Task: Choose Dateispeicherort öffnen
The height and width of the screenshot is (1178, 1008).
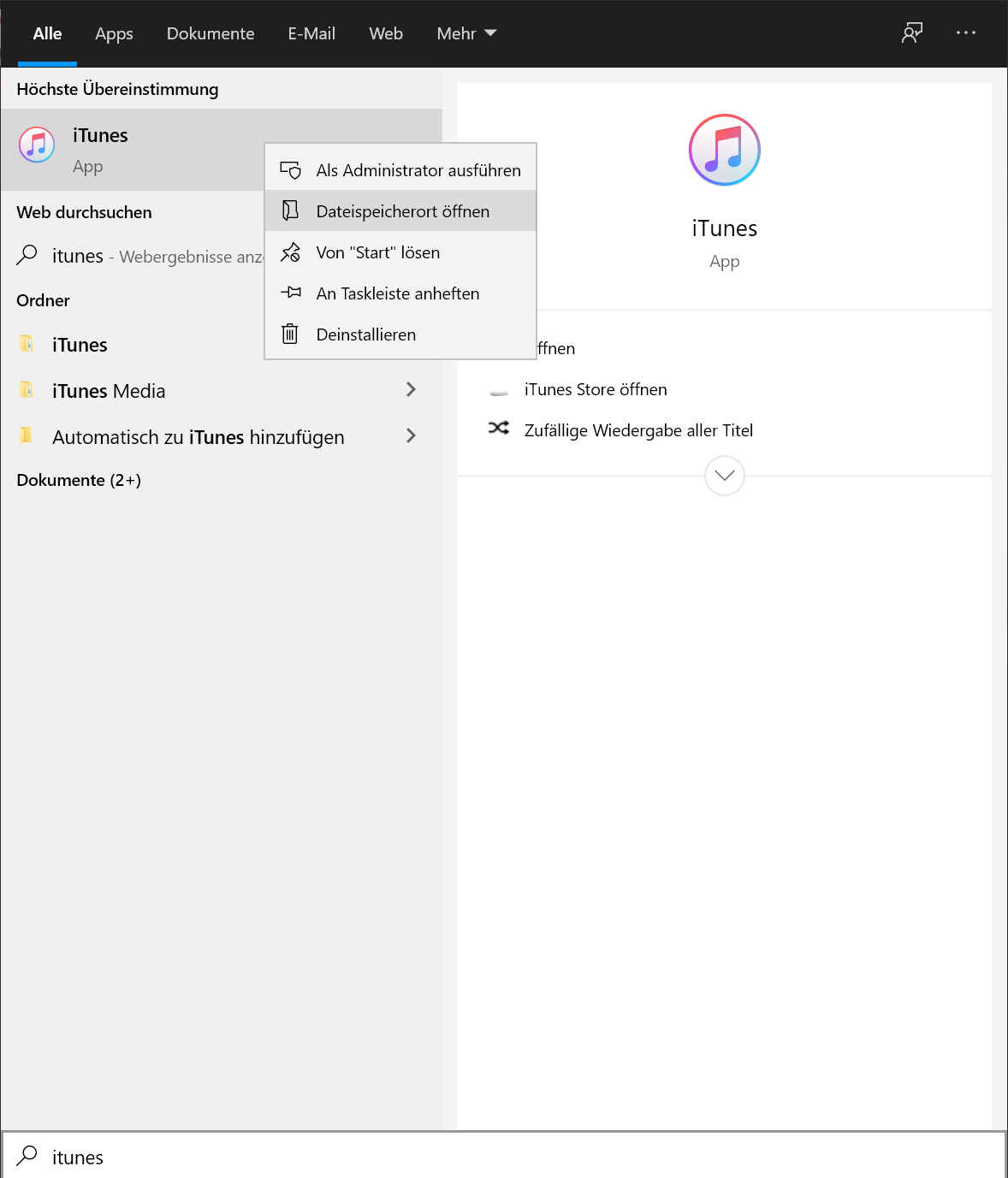Action: 400,211
